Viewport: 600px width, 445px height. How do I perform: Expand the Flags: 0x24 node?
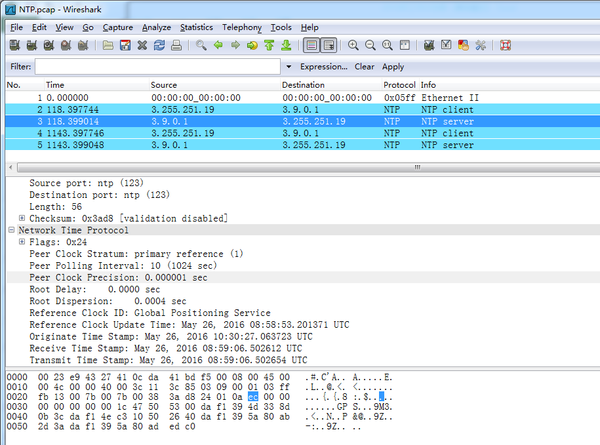[22, 241]
